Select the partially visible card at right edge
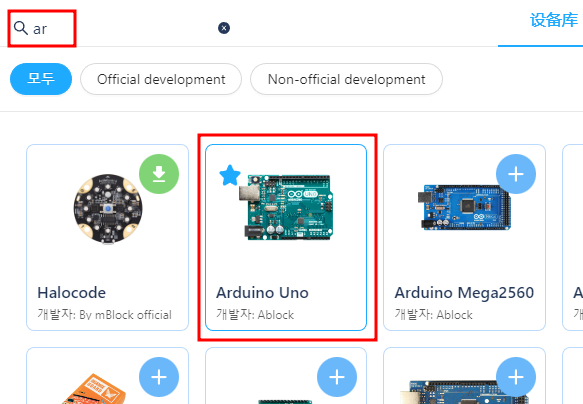This screenshot has height=404, width=583. [x=573, y=237]
